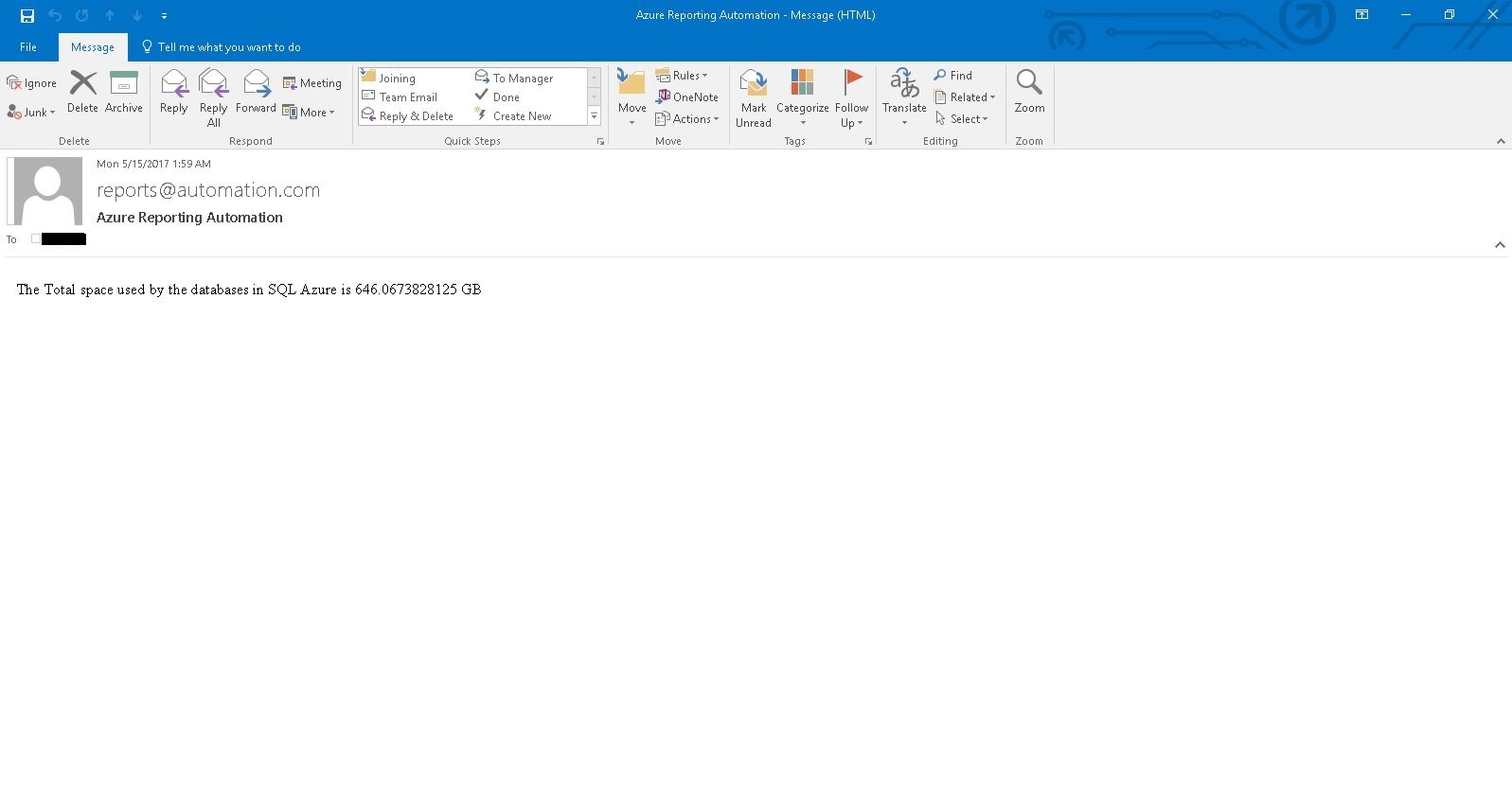Delete this email message
This screenshot has width=1512, height=809.
point(83,92)
